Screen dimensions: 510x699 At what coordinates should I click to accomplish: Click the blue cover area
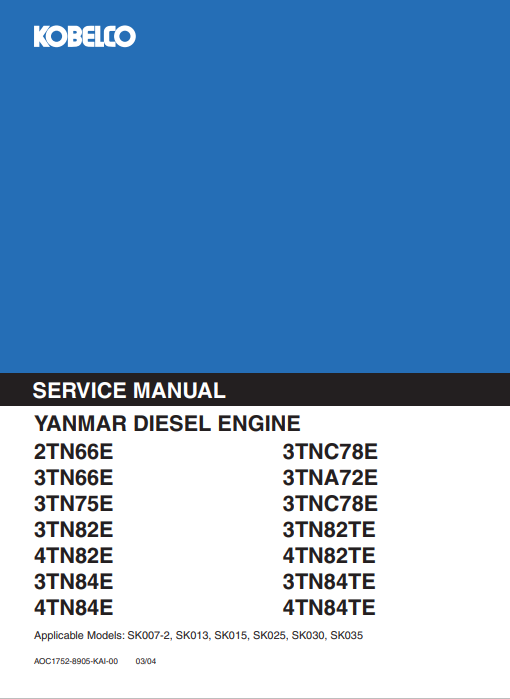tap(255, 201)
